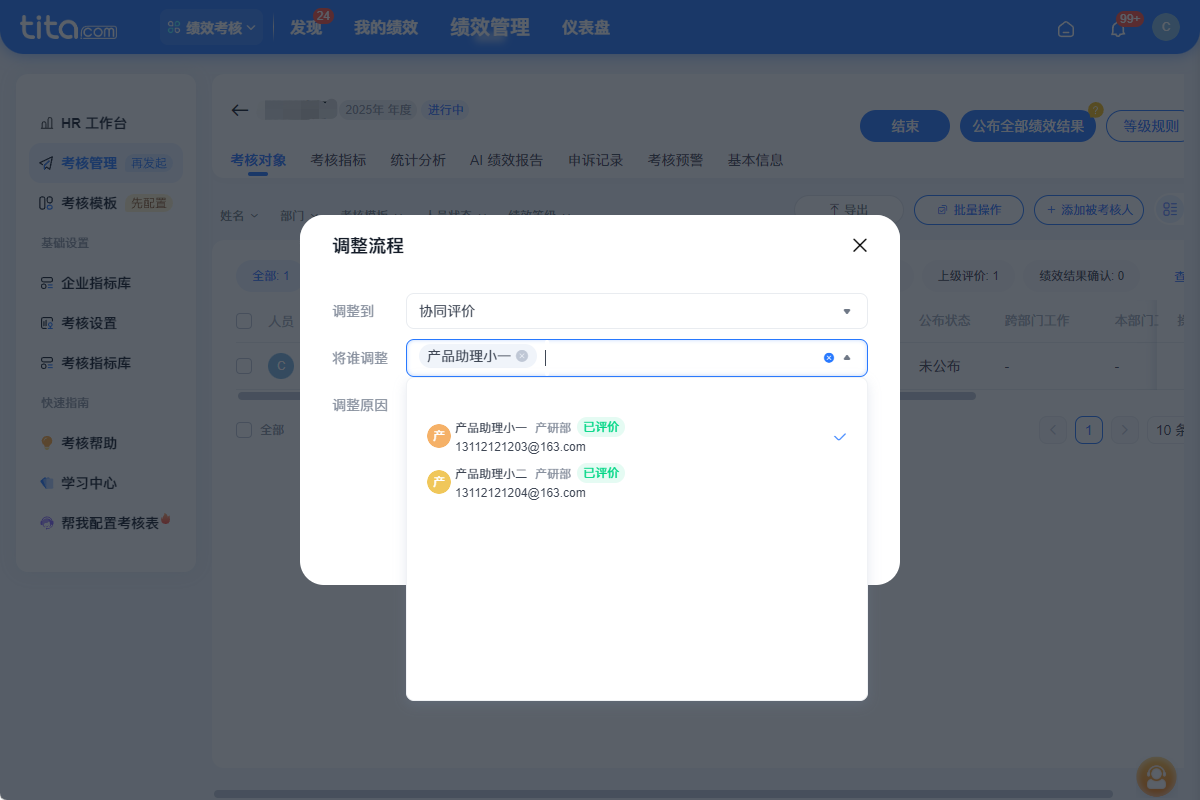展开顶部绩效考核应用切换菜单

(x=211, y=28)
